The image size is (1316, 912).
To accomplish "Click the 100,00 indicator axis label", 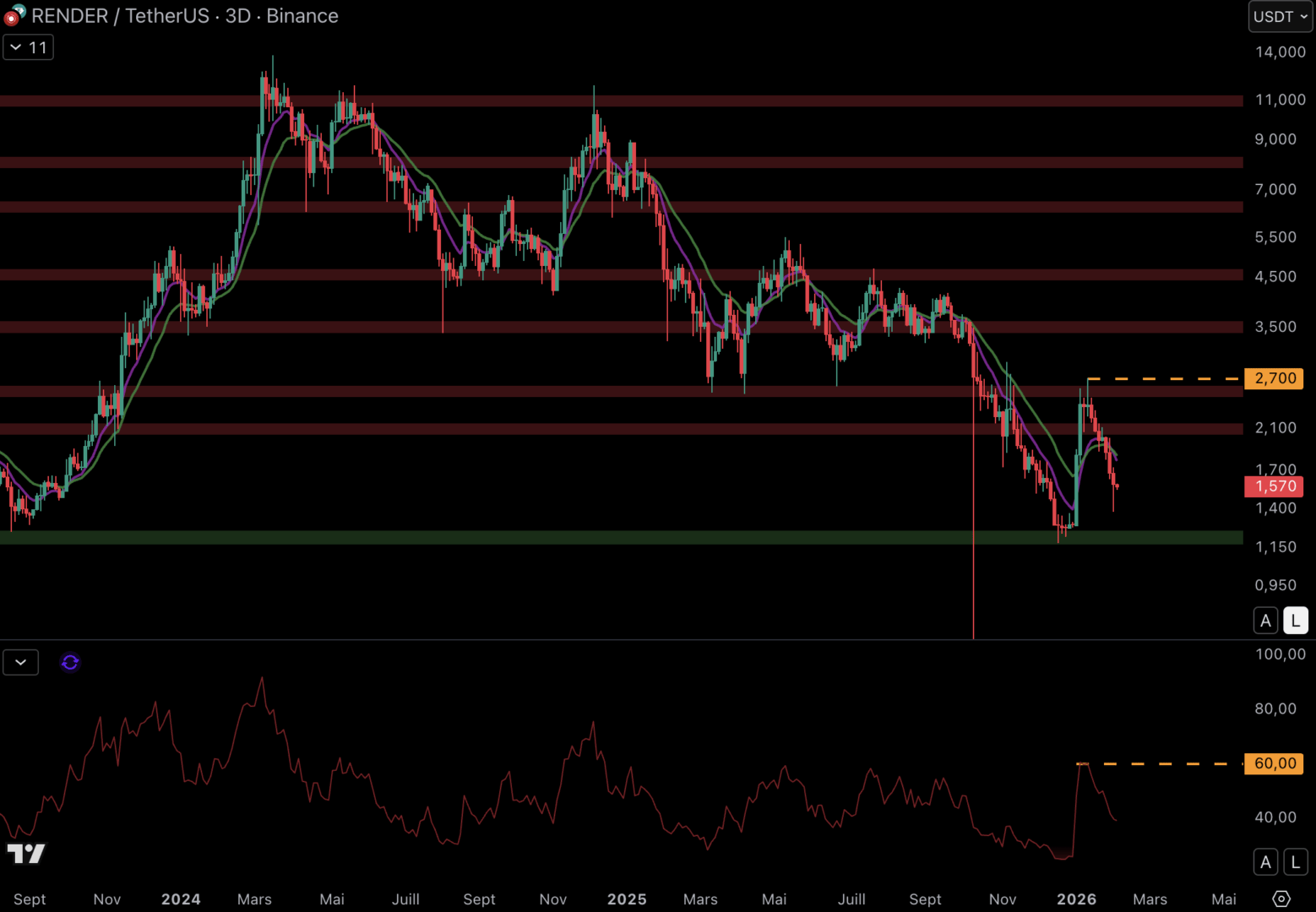I will [1281, 654].
